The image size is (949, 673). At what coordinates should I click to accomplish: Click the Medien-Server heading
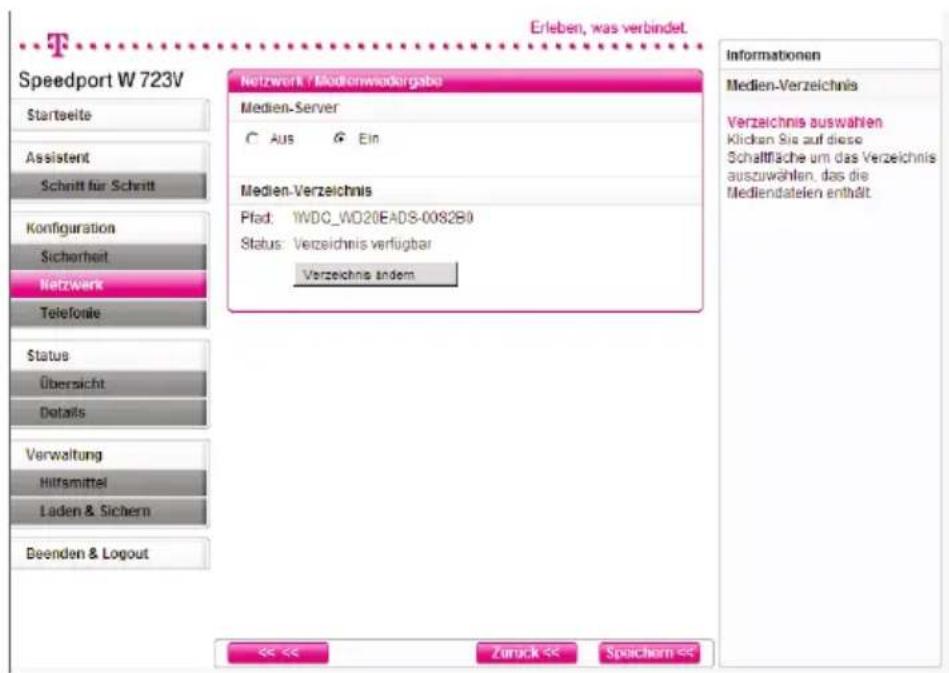[289, 108]
